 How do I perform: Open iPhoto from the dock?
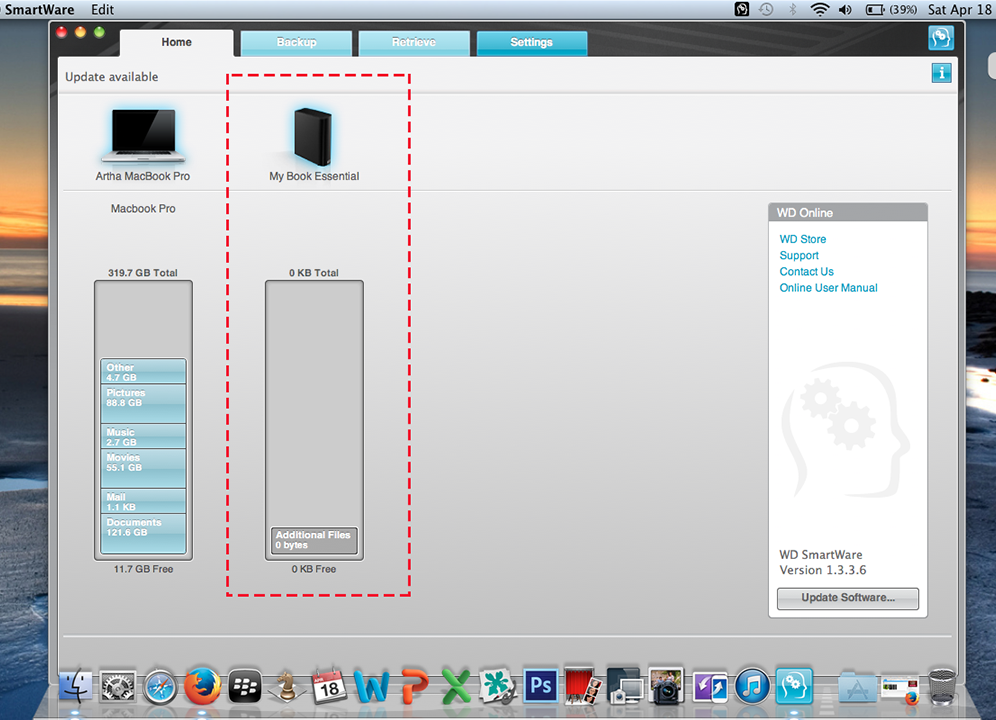666,686
